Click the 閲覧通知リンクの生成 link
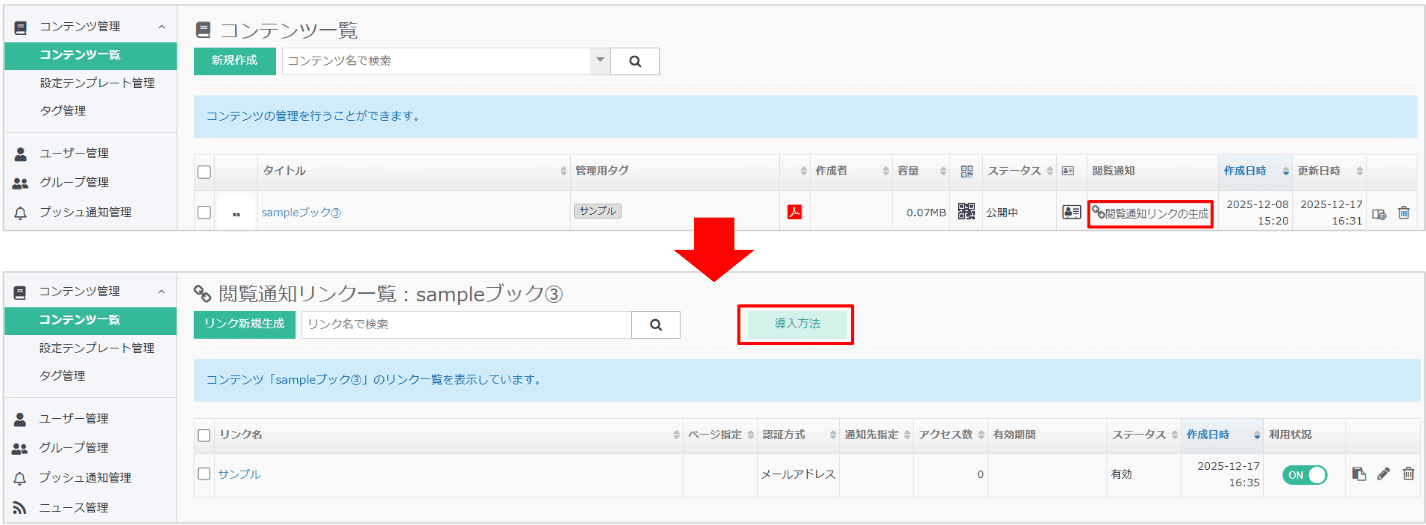The height and width of the screenshot is (525, 1426). point(1150,213)
